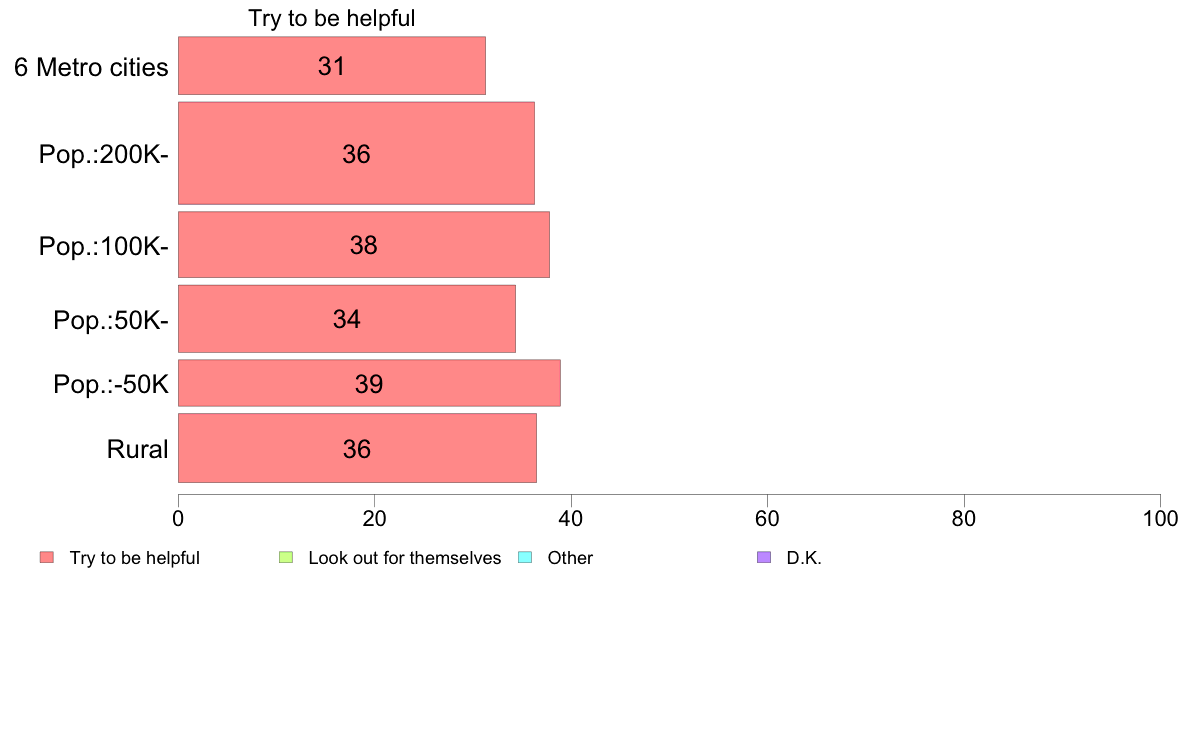Select the Pop.:50K- bar showing 34
This screenshot has height=736, width=1188.
pos(347,319)
